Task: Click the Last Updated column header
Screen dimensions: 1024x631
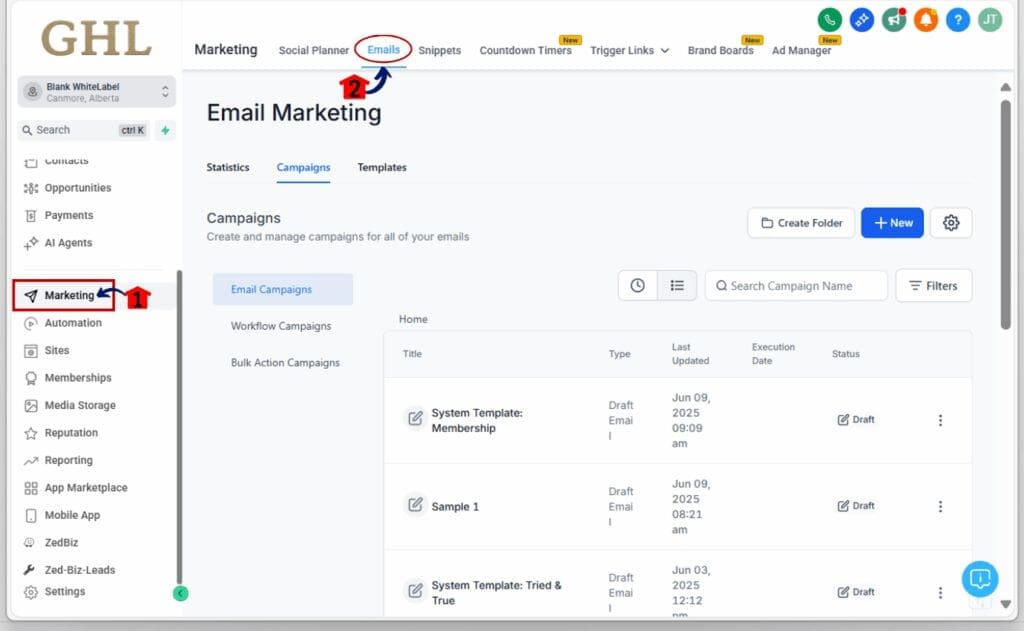Action: point(690,354)
